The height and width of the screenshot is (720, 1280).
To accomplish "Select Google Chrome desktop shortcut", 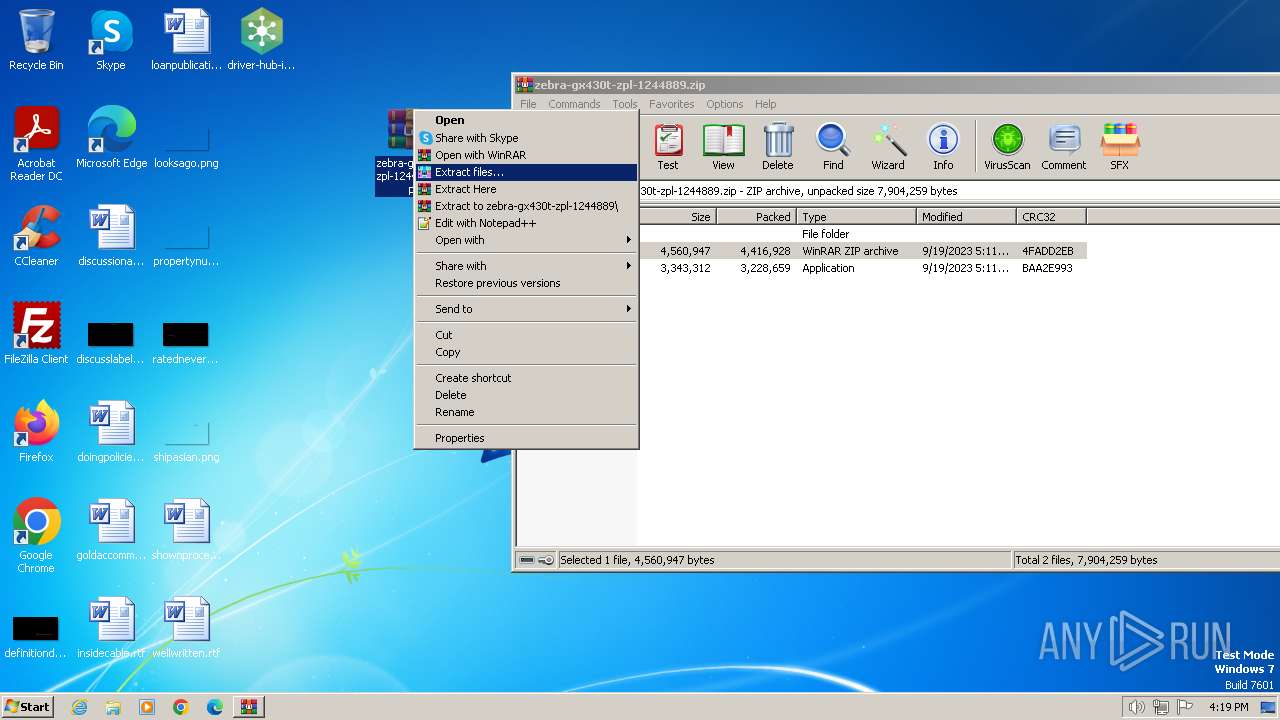I will point(36,536).
